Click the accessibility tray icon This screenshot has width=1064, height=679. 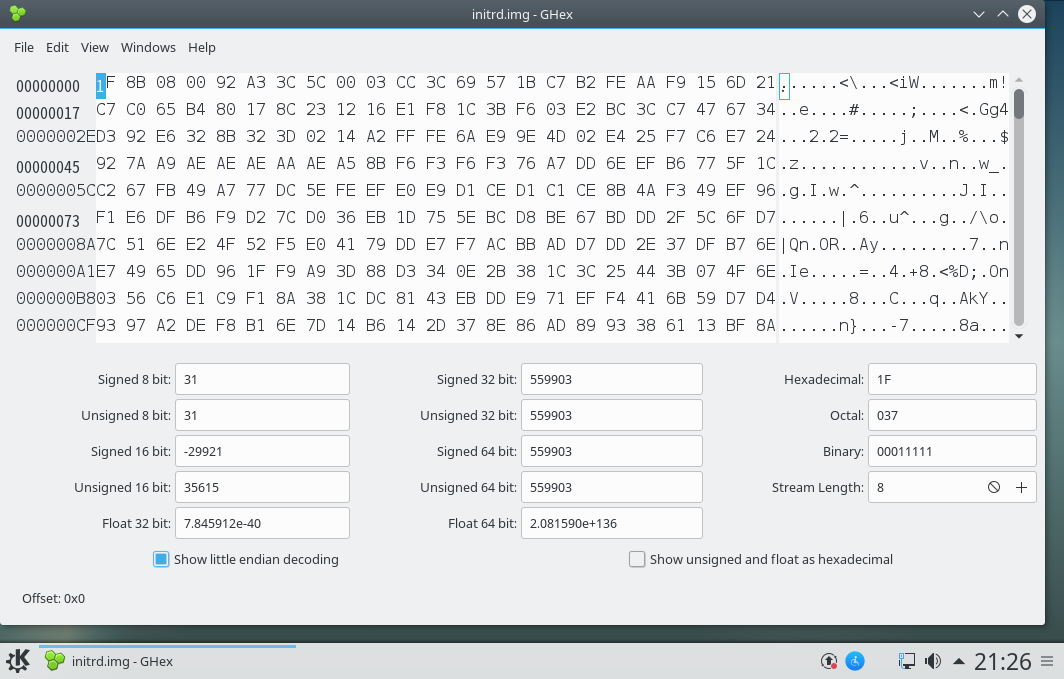(855, 661)
